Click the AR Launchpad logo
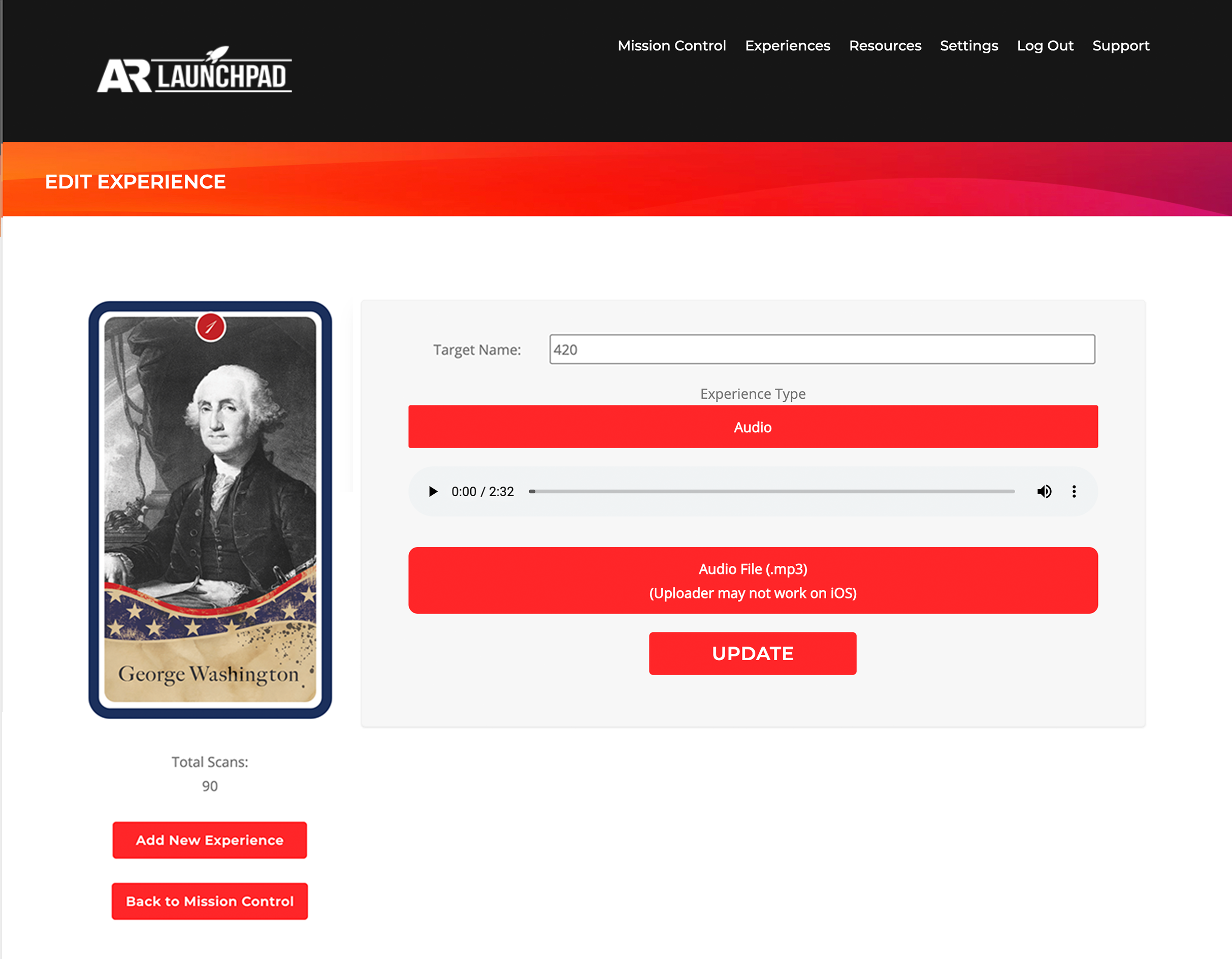 click(194, 70)
